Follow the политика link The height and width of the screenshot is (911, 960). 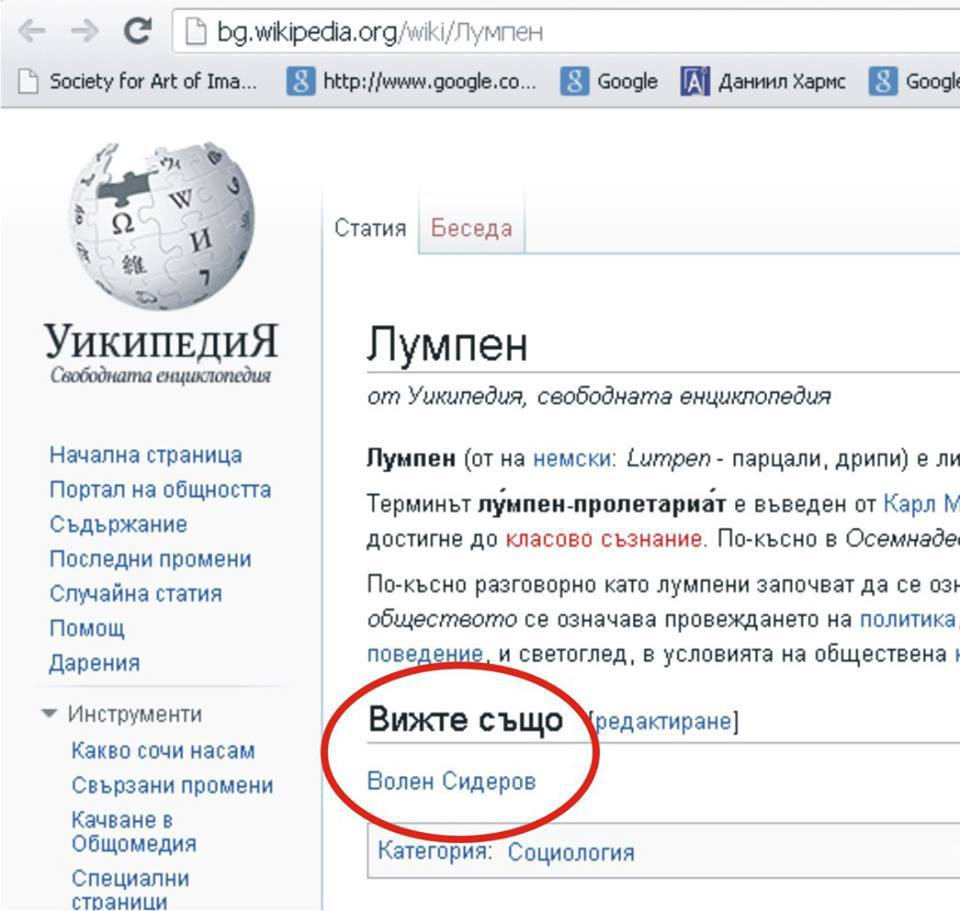(x=907, y=620)
